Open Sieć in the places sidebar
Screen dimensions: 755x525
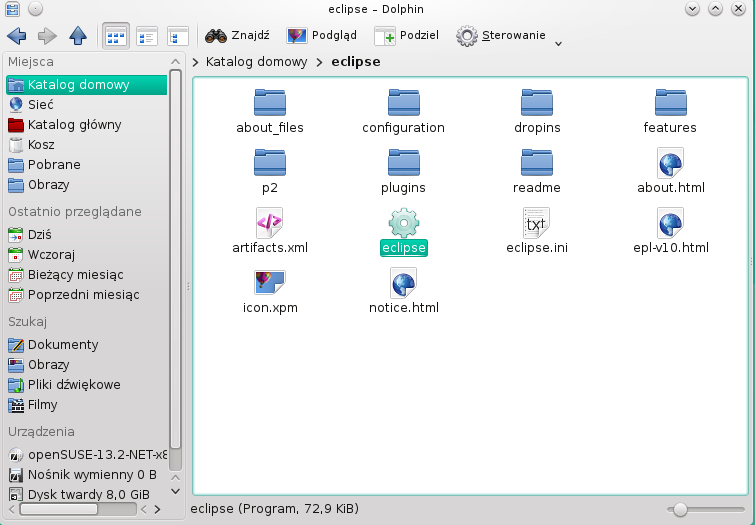tap(40, 104)
